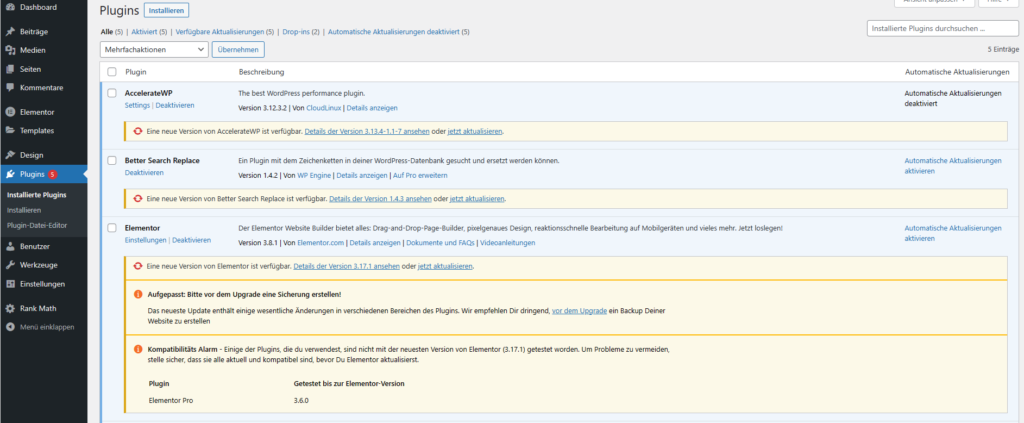Click the vor dem Upgrade link
The height and width of the screenshot is (423, 1024).
(580, 311)
